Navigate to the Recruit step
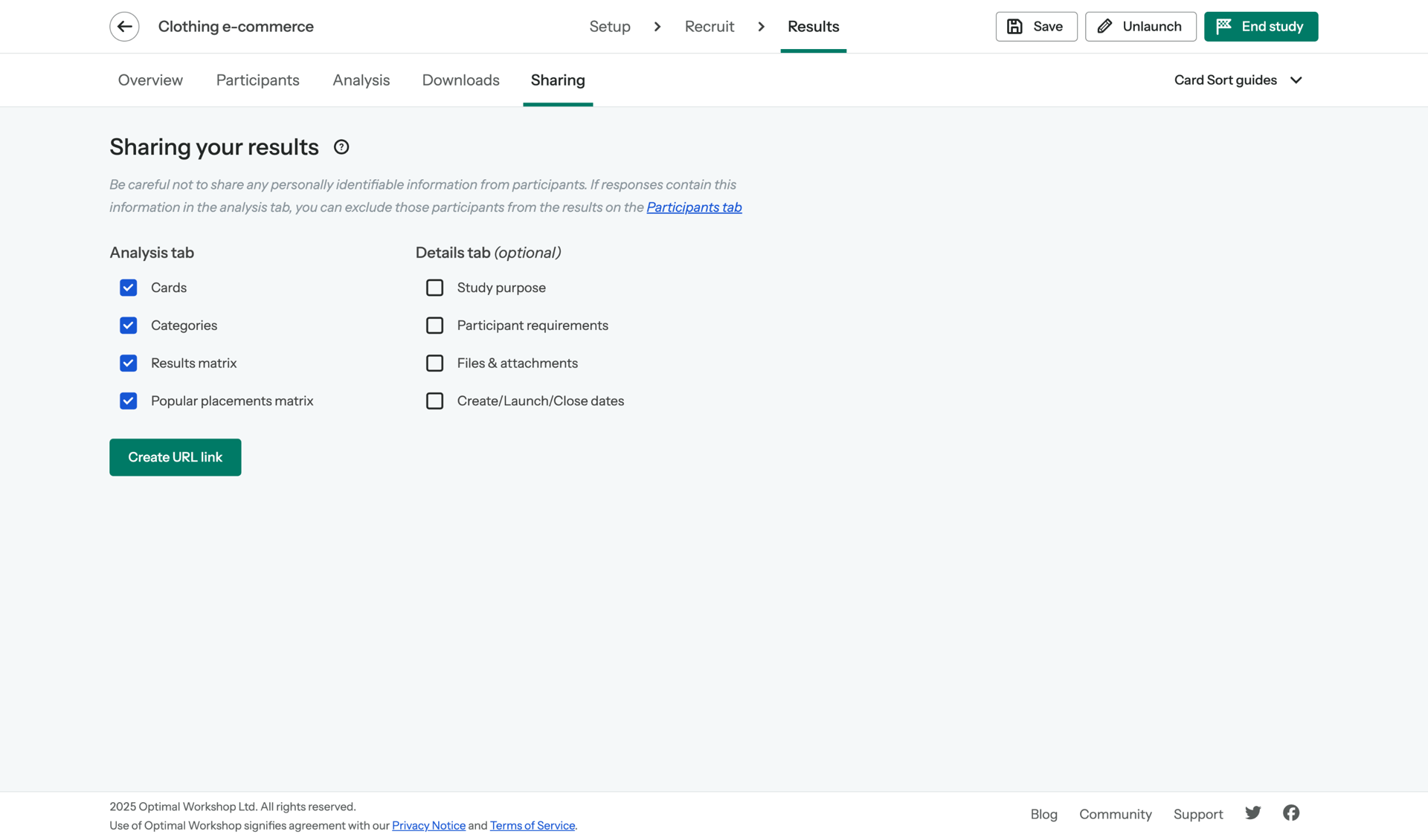This screenshot has height=840, width=1428. click(x=709, y=26)
